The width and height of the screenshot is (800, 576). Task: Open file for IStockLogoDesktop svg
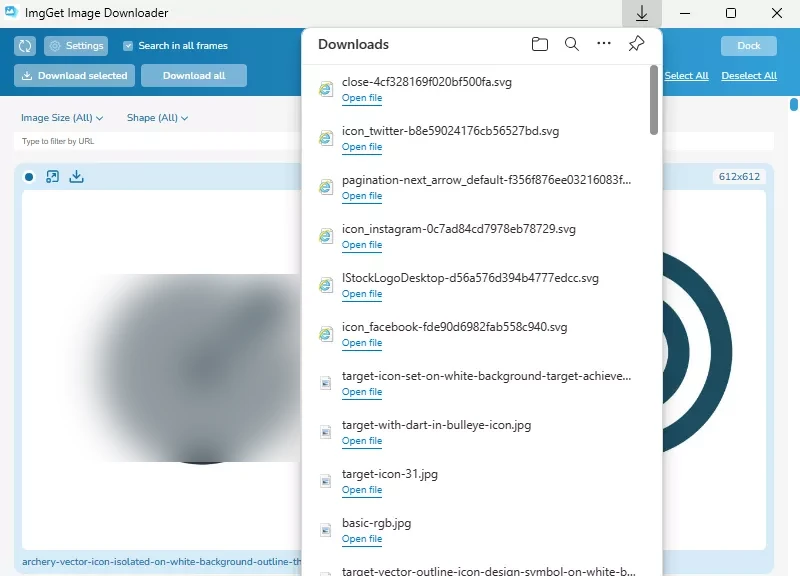pyautogui.click(x=362, y=294)
